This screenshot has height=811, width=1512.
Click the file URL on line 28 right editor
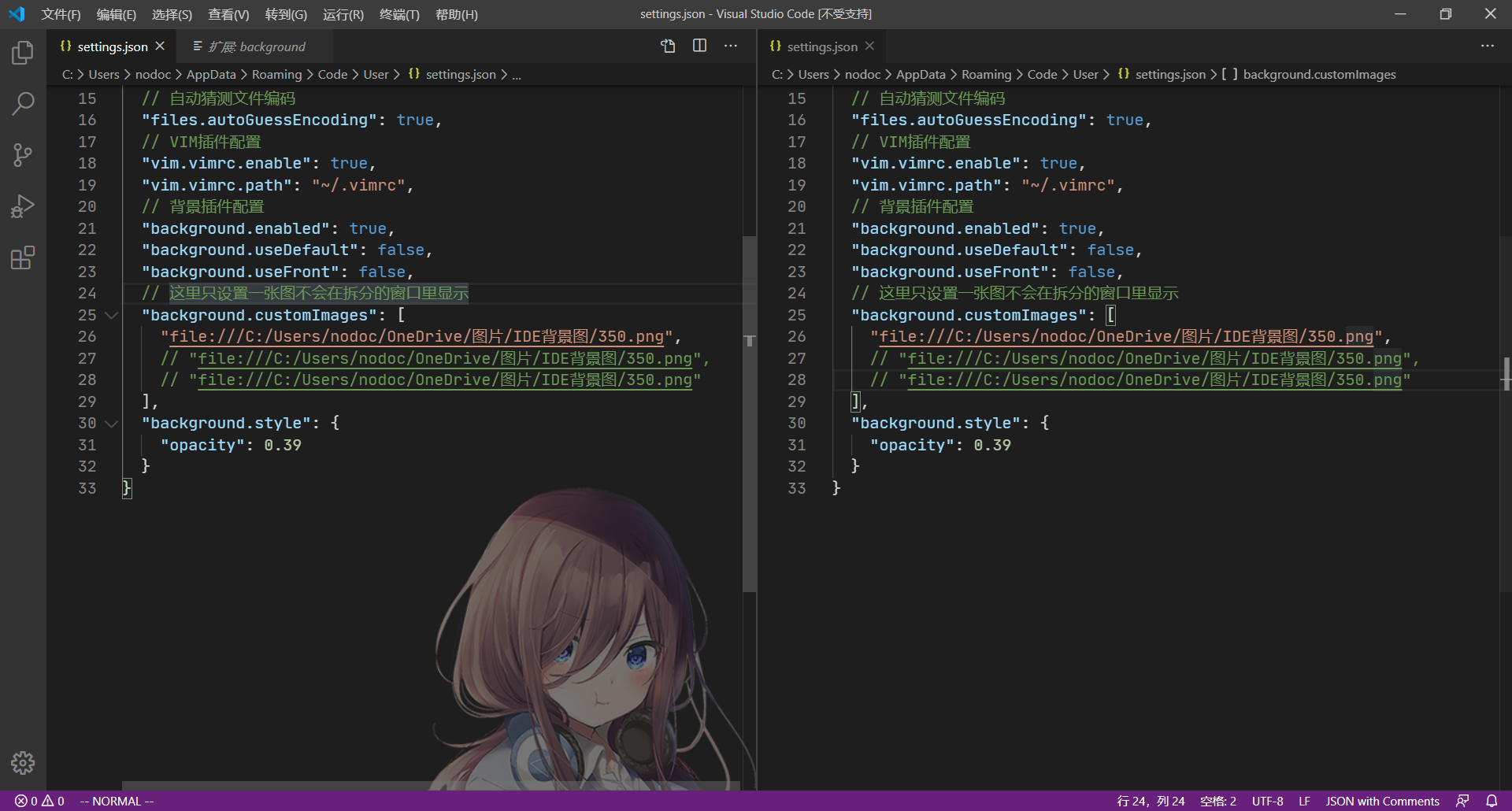click(x=1154, y=380)
